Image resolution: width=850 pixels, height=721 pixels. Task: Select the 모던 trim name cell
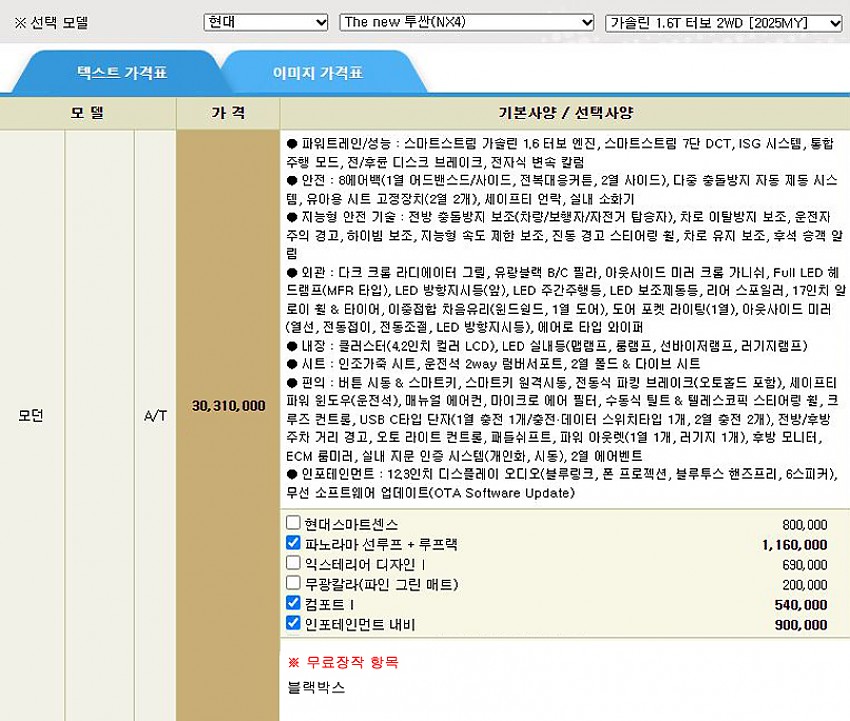[x=31, y=413]
